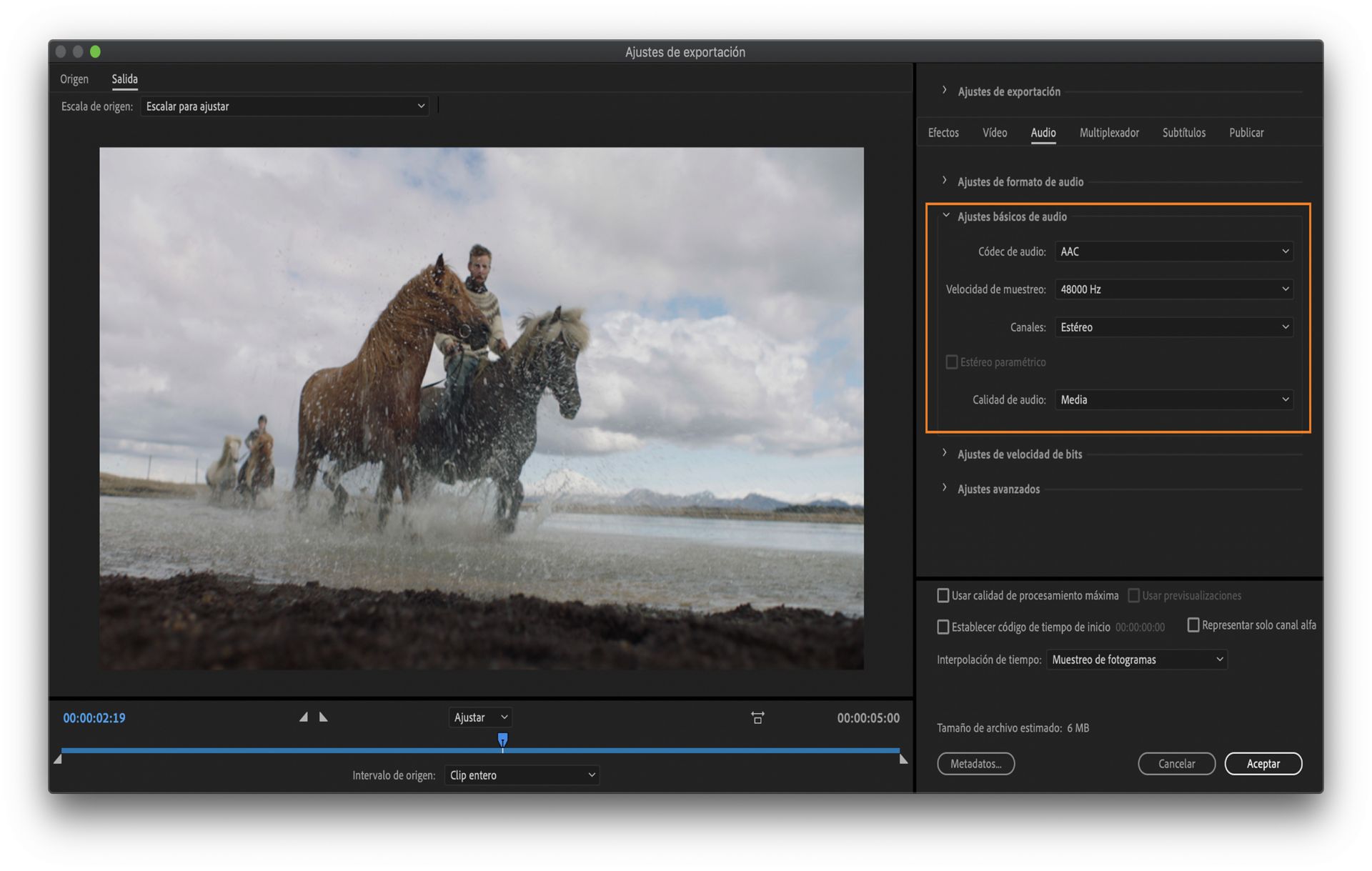Click the blue playhead marker on timeline

click(x=502, y=740)
